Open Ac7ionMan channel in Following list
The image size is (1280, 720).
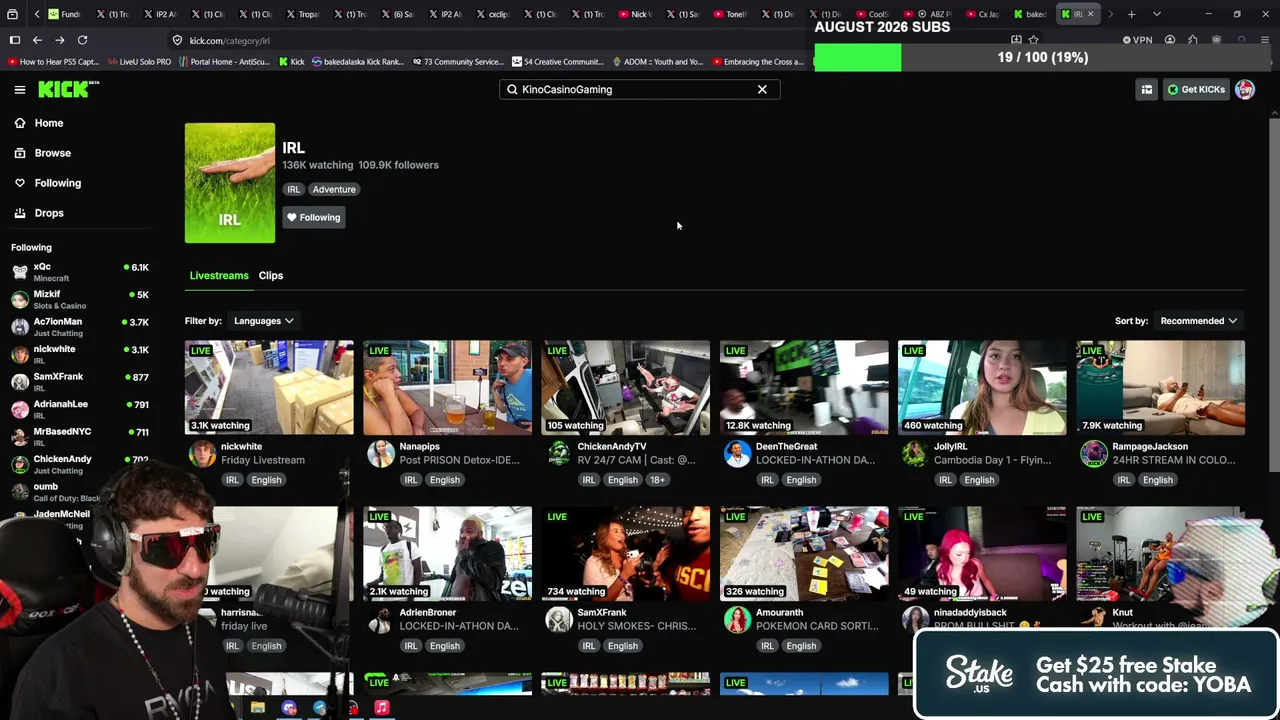80,326
